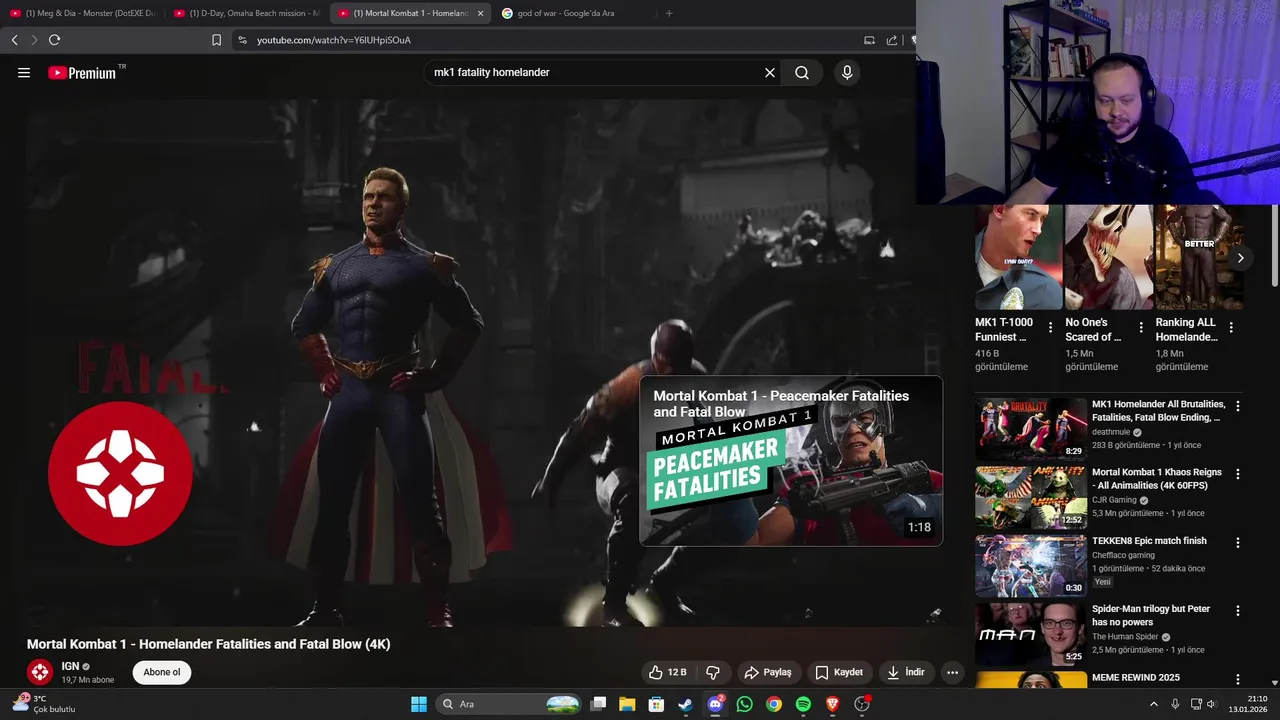Switch to the D-Day, Omaha Beach mission tab
The height and width of the screenshot is (720, 1280).
(x=246, y=13)
